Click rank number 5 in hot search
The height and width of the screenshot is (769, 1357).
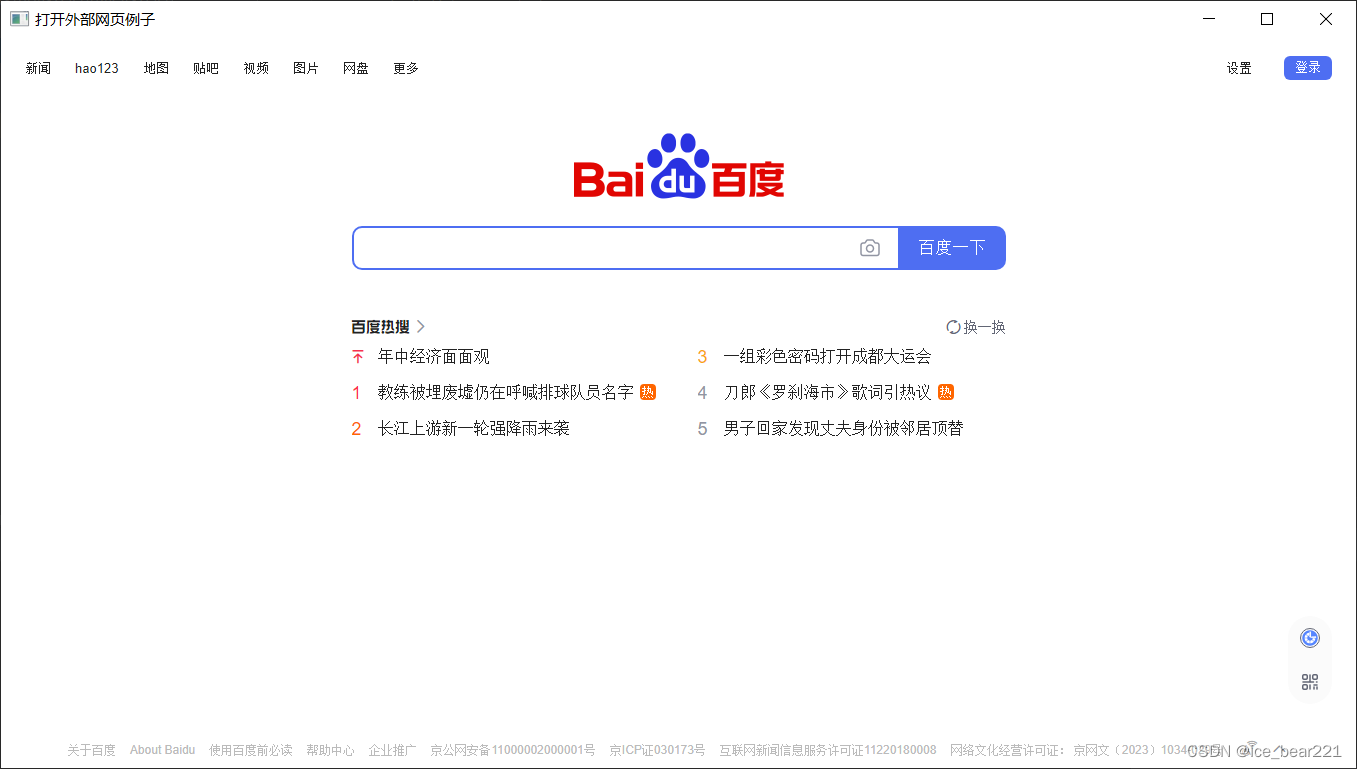tap(702, 429)
